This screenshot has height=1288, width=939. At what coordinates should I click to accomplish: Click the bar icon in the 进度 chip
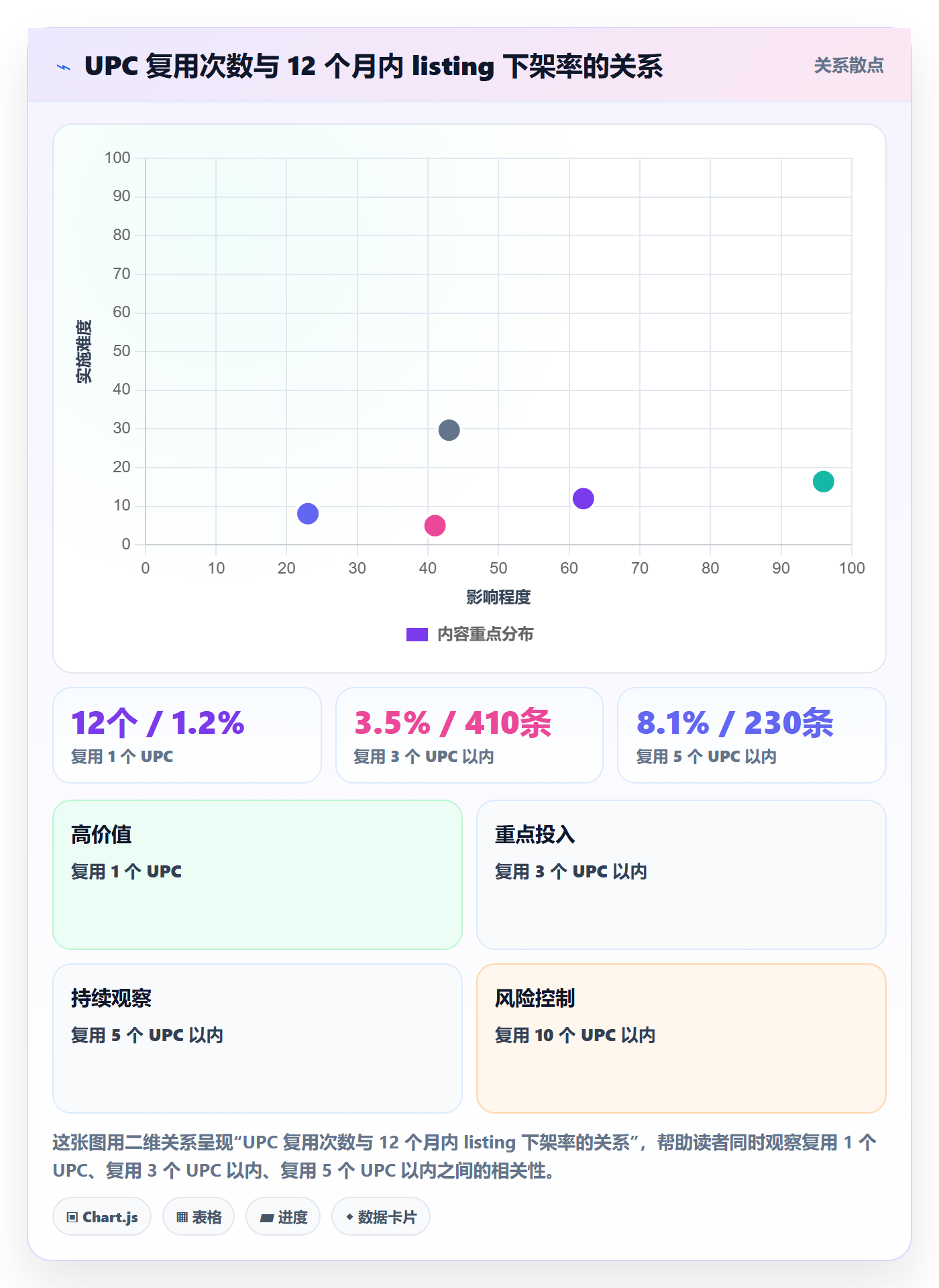point(266,1218)
